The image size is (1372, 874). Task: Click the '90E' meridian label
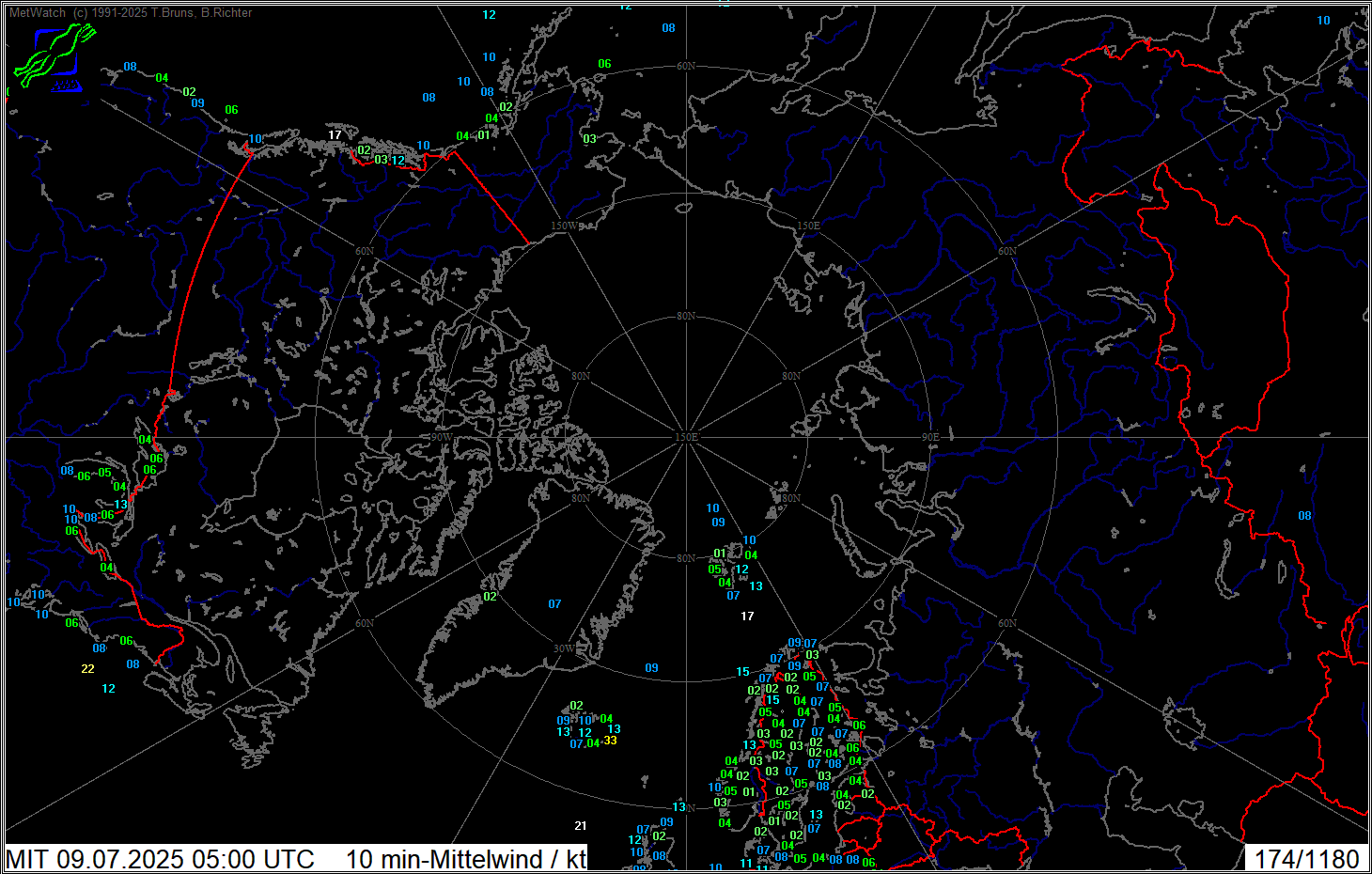(x=930, y=438)
